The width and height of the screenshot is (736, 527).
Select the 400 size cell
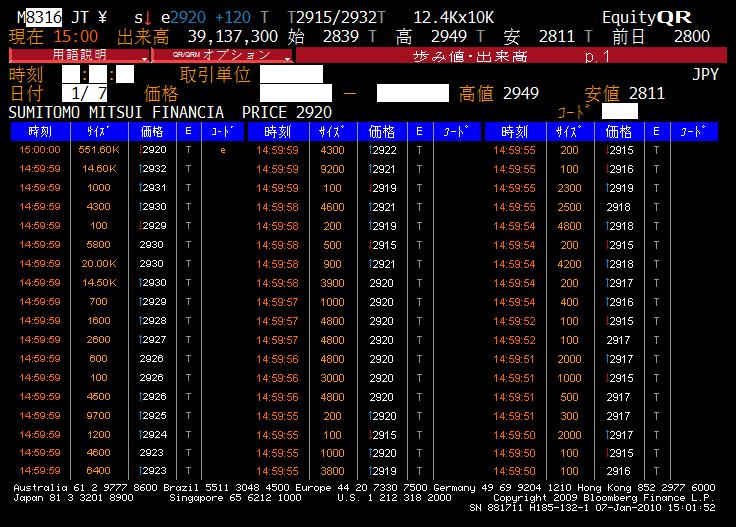[569, 302]
